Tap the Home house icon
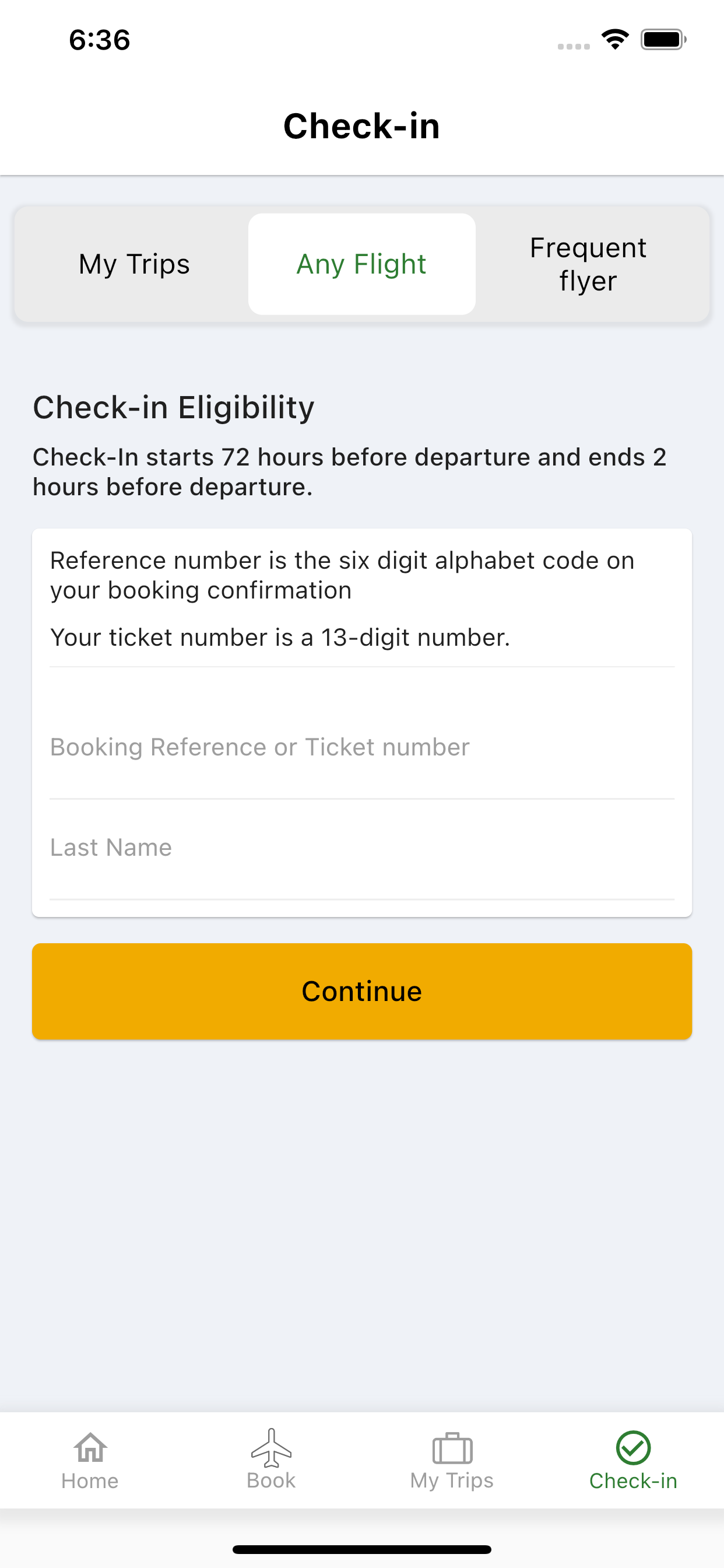Viewport: 724px width, 1568px height. click(x=90, y=1447)
